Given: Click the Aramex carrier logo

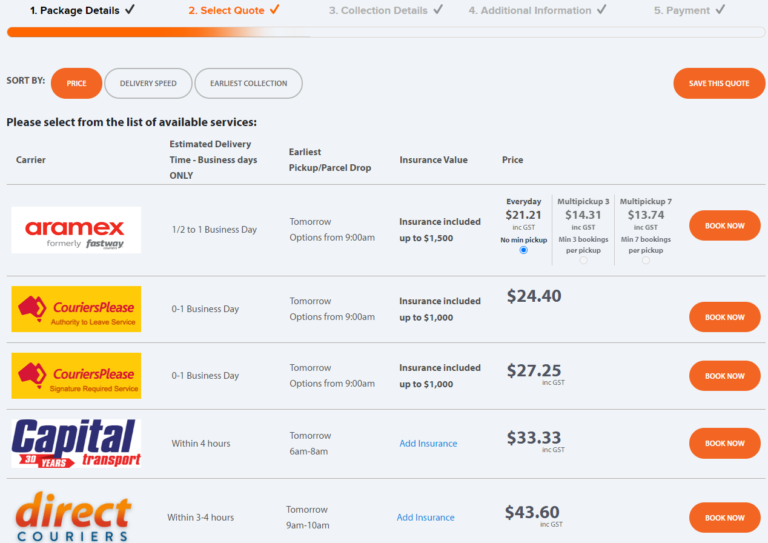Looking at the screenshot, I should [x=76, y=230].
